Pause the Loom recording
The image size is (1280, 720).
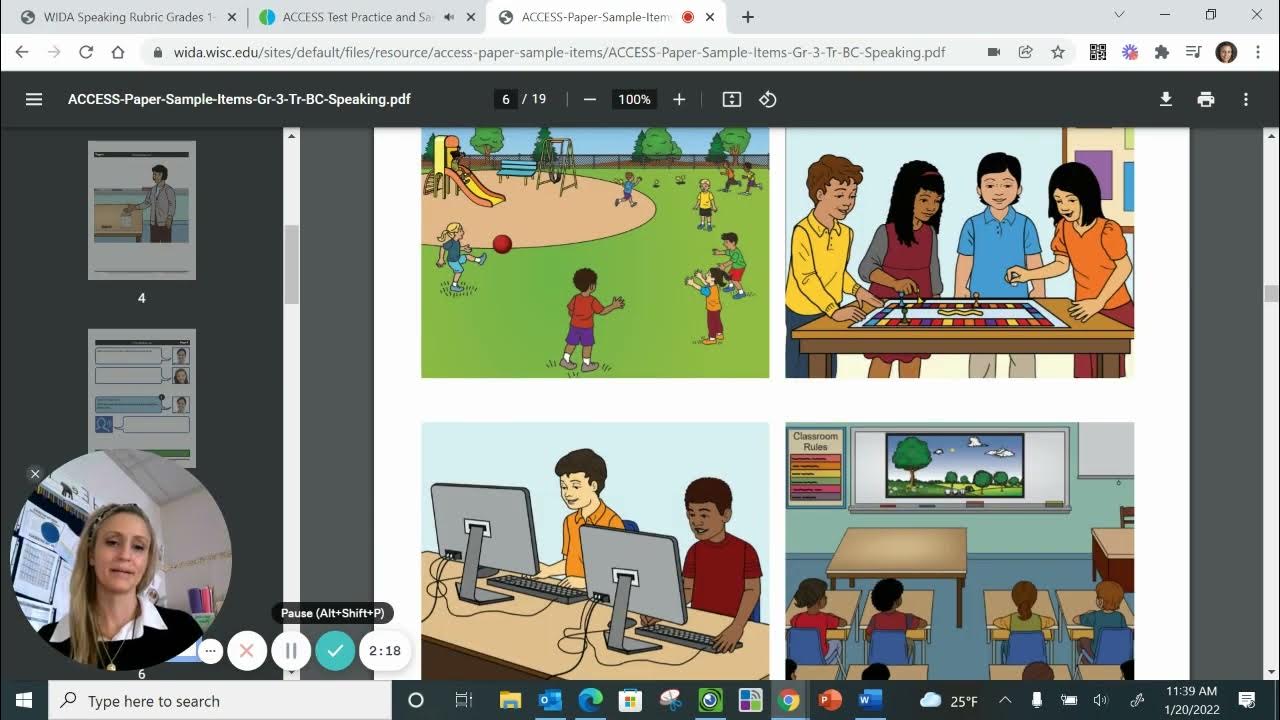(x=291, y=650)
